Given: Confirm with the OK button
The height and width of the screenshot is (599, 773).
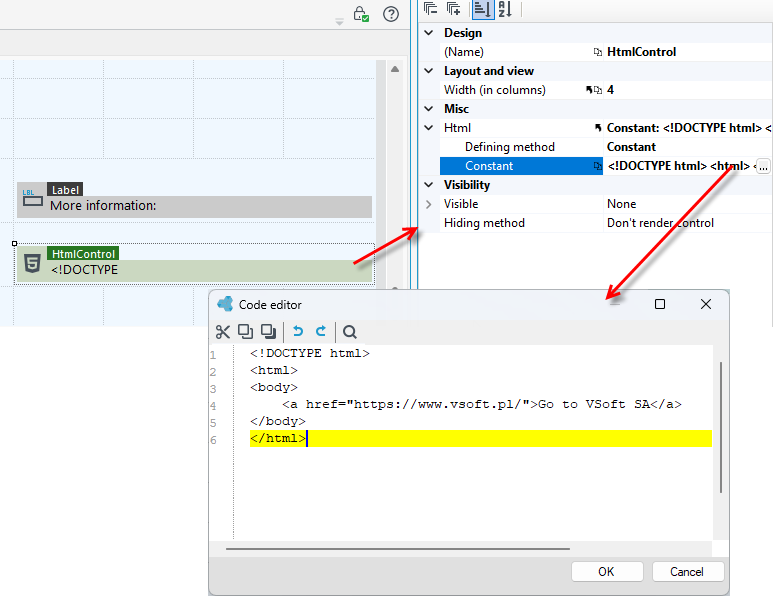Looking at the screenshot, I should coord(607,571).
